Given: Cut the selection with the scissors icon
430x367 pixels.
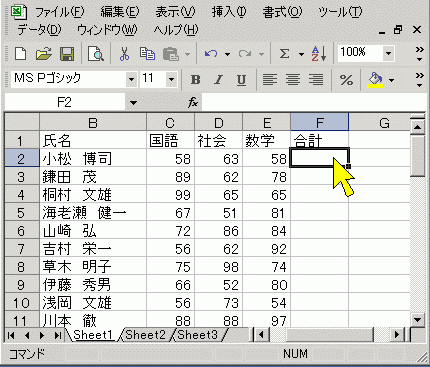Looking at the screenshot, I should tap(124, 54).
